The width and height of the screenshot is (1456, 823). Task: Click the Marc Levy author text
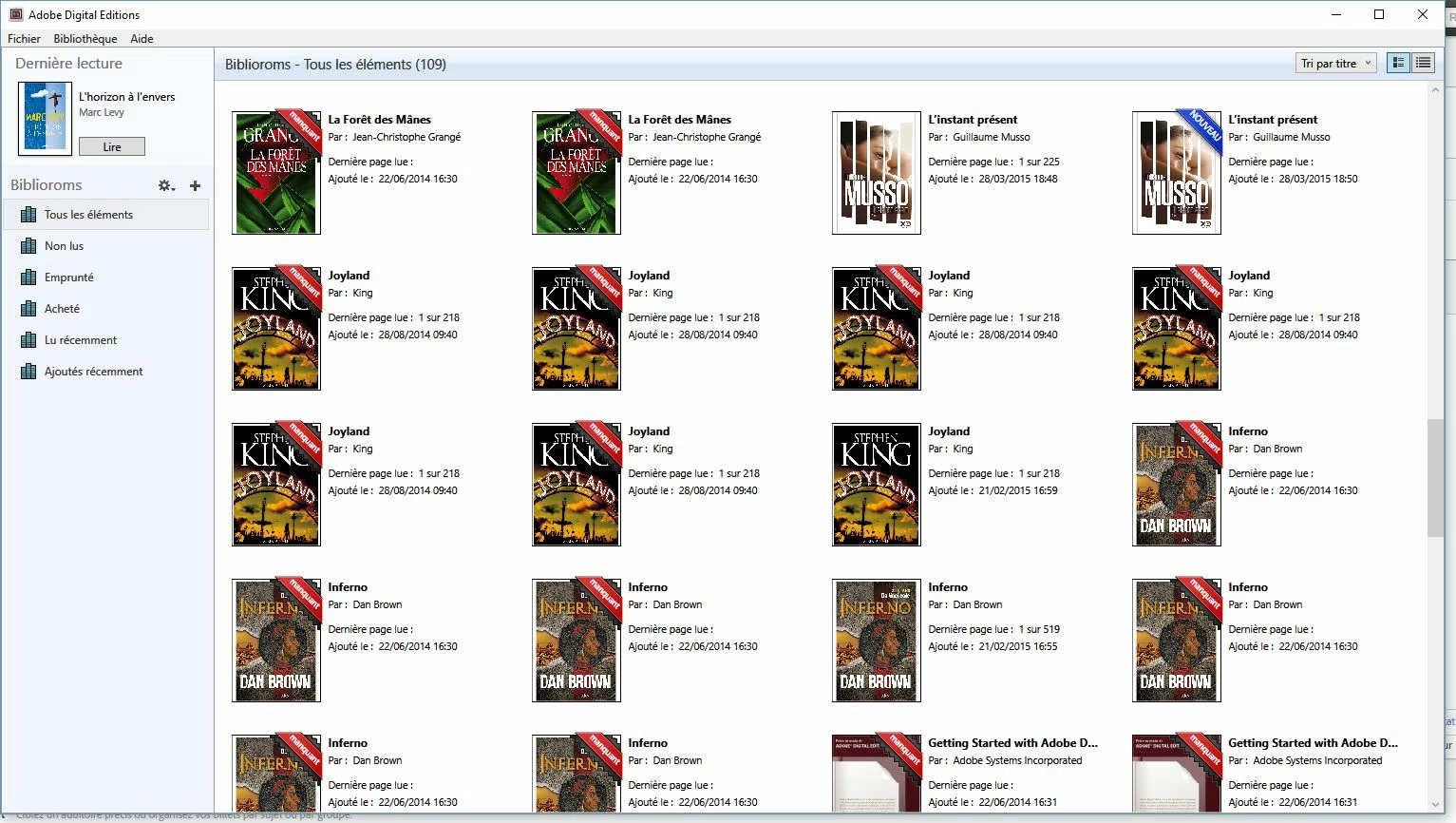pyautogui.click(x=102, y=112)
